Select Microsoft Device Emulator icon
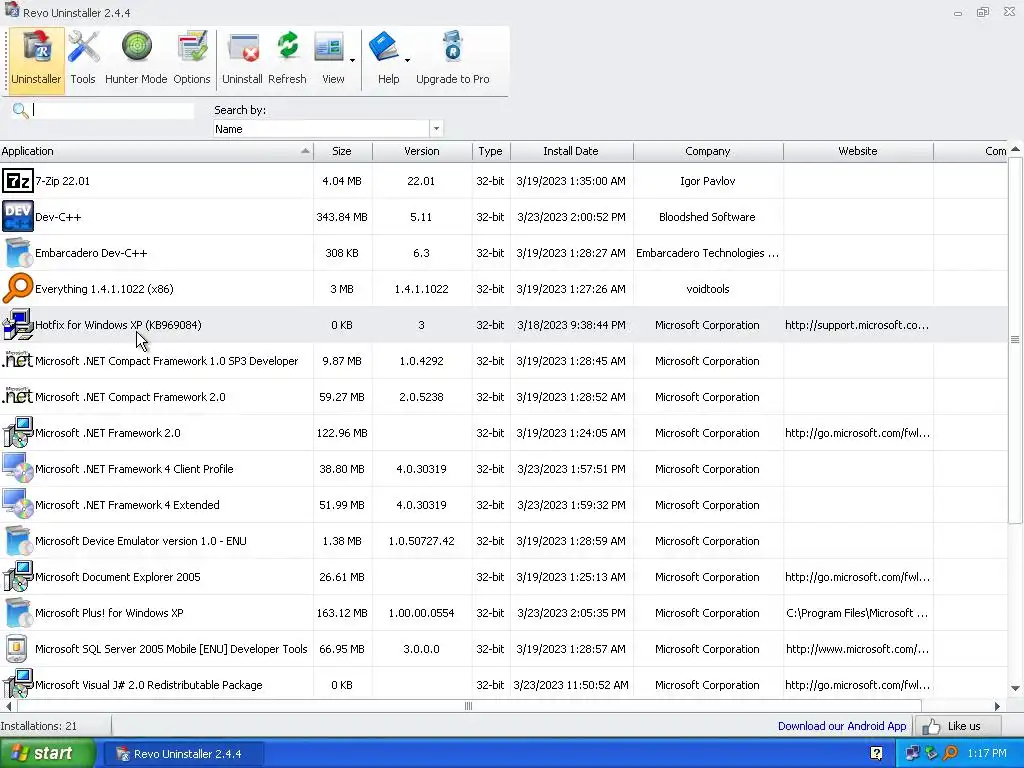 pyautogui.click(x=18, y=541)
